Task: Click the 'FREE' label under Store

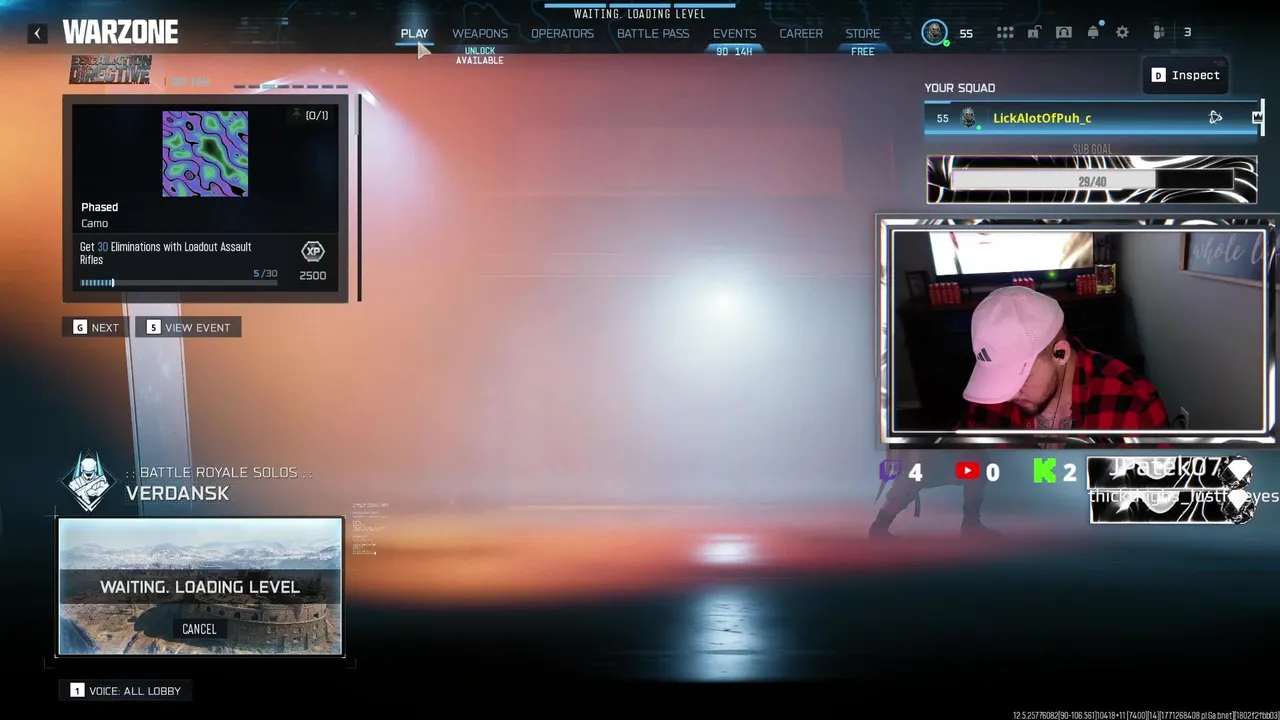Action: point(862,51)
